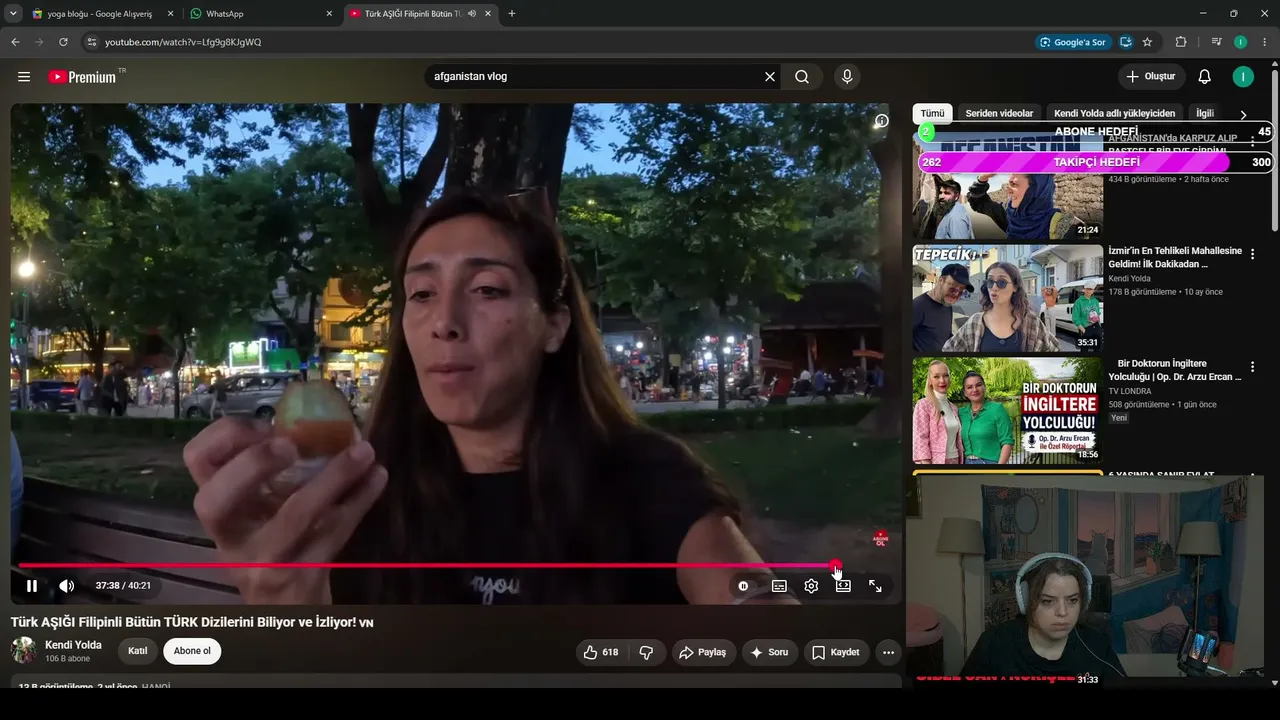
Task: Subscribe with the Abone ol button
Action: (192, 652)
